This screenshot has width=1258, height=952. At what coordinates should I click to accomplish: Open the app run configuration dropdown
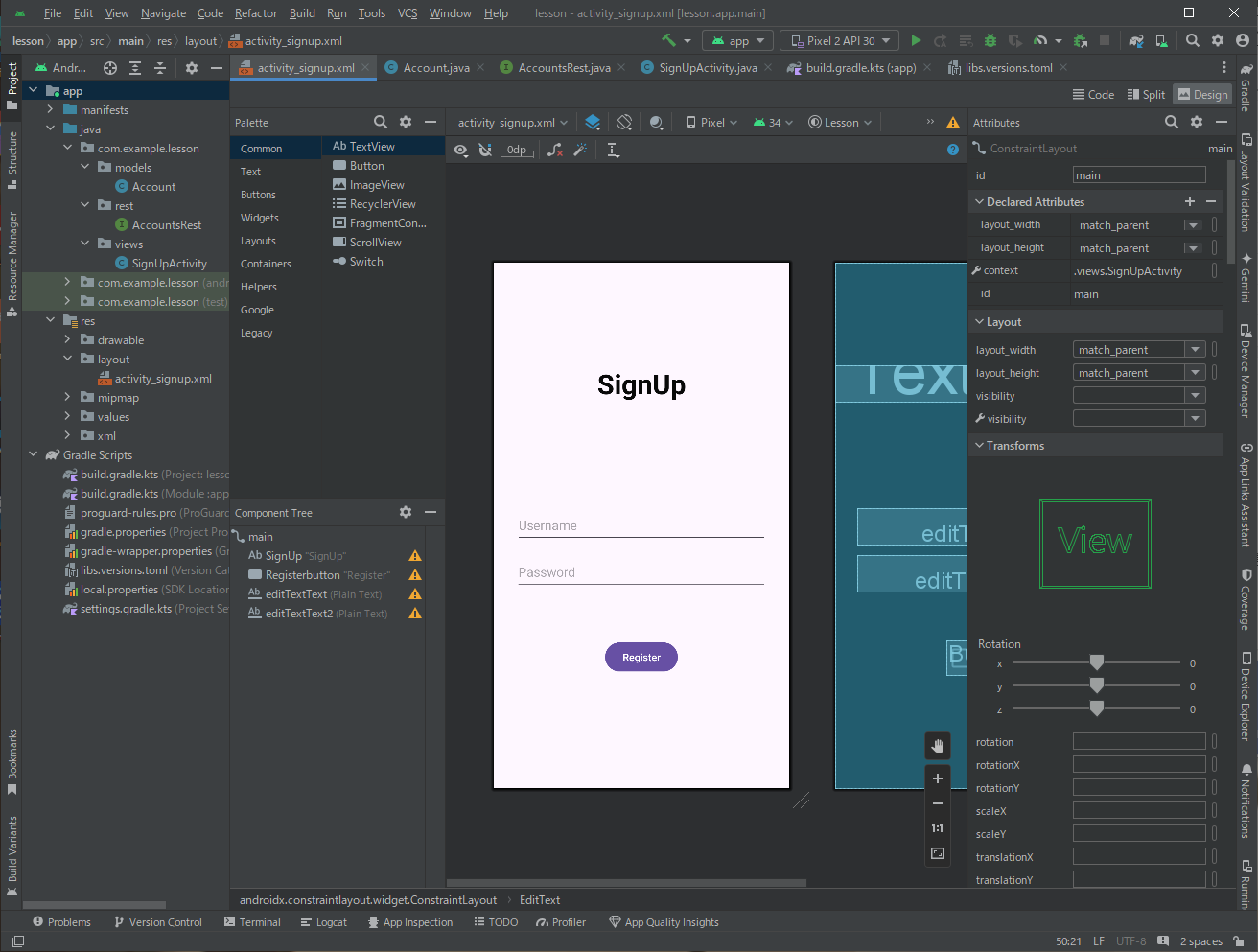pos(737,40)
